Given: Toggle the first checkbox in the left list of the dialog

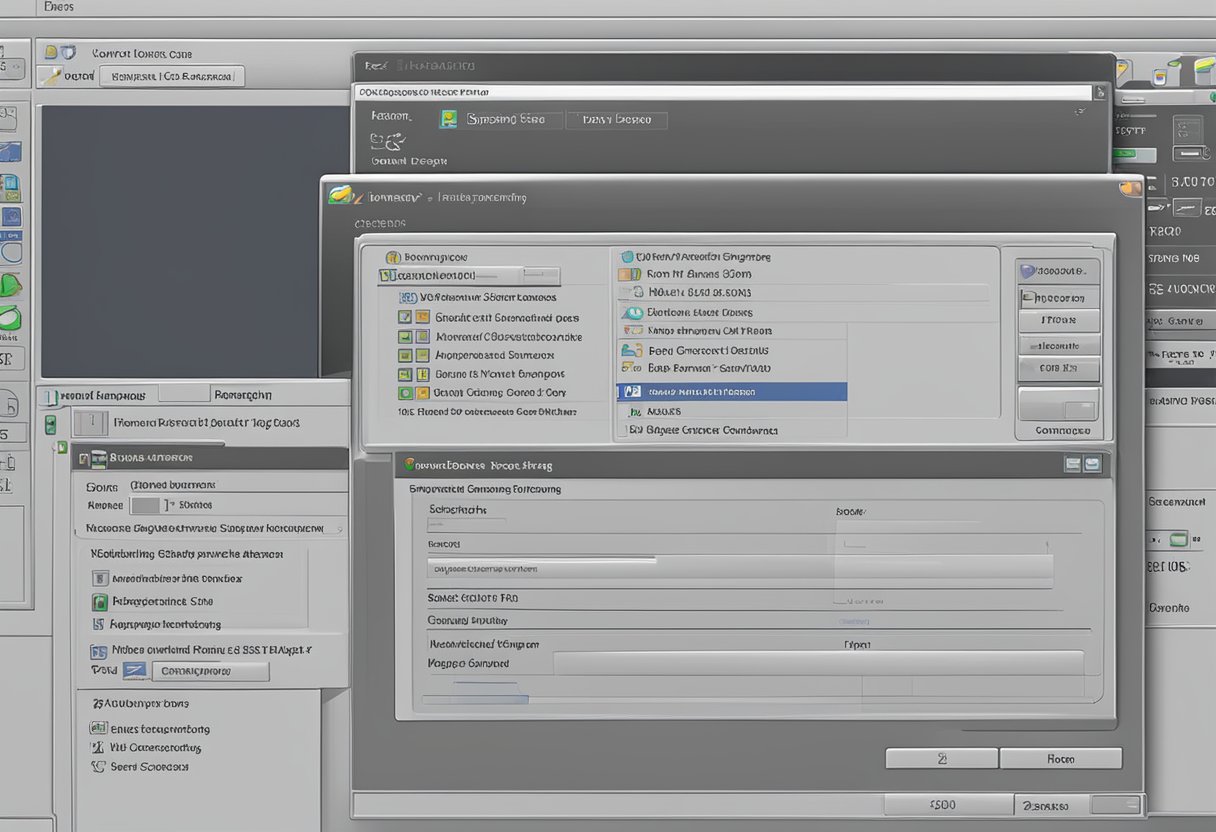Looking at the screenshot, I should click(x=405, y=317).
